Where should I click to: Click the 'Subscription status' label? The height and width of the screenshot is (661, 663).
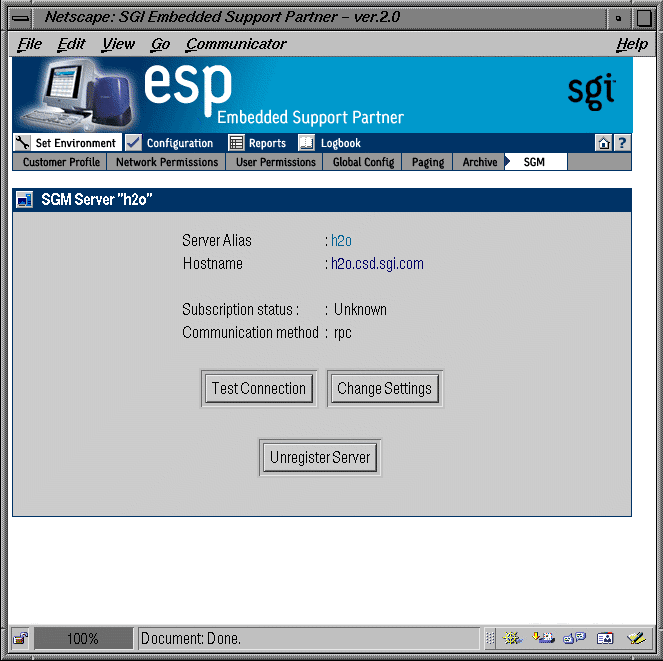pos(241,310)
